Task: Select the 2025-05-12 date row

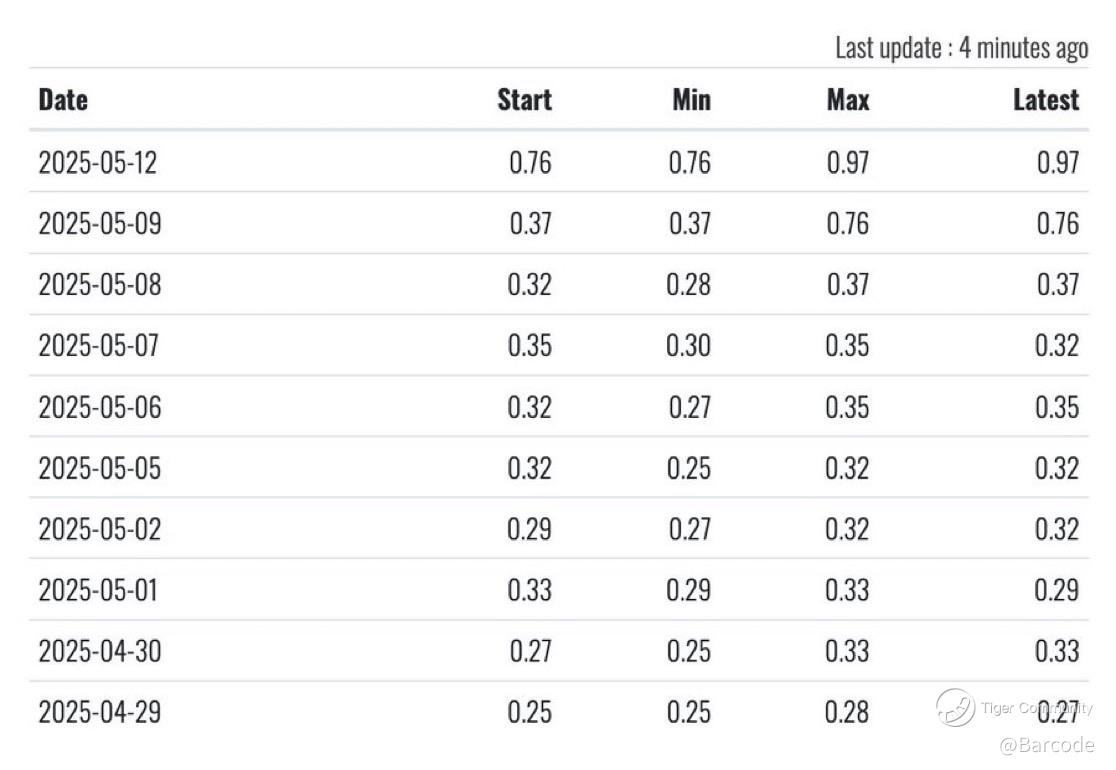Action: pos(98,163)
